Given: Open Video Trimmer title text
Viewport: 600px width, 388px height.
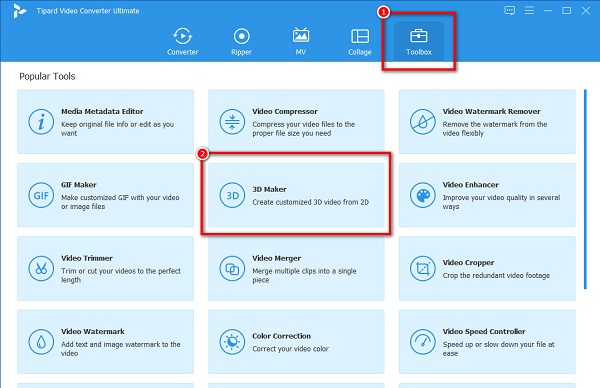Looking at the screenshot, I should tap(87, 258).
